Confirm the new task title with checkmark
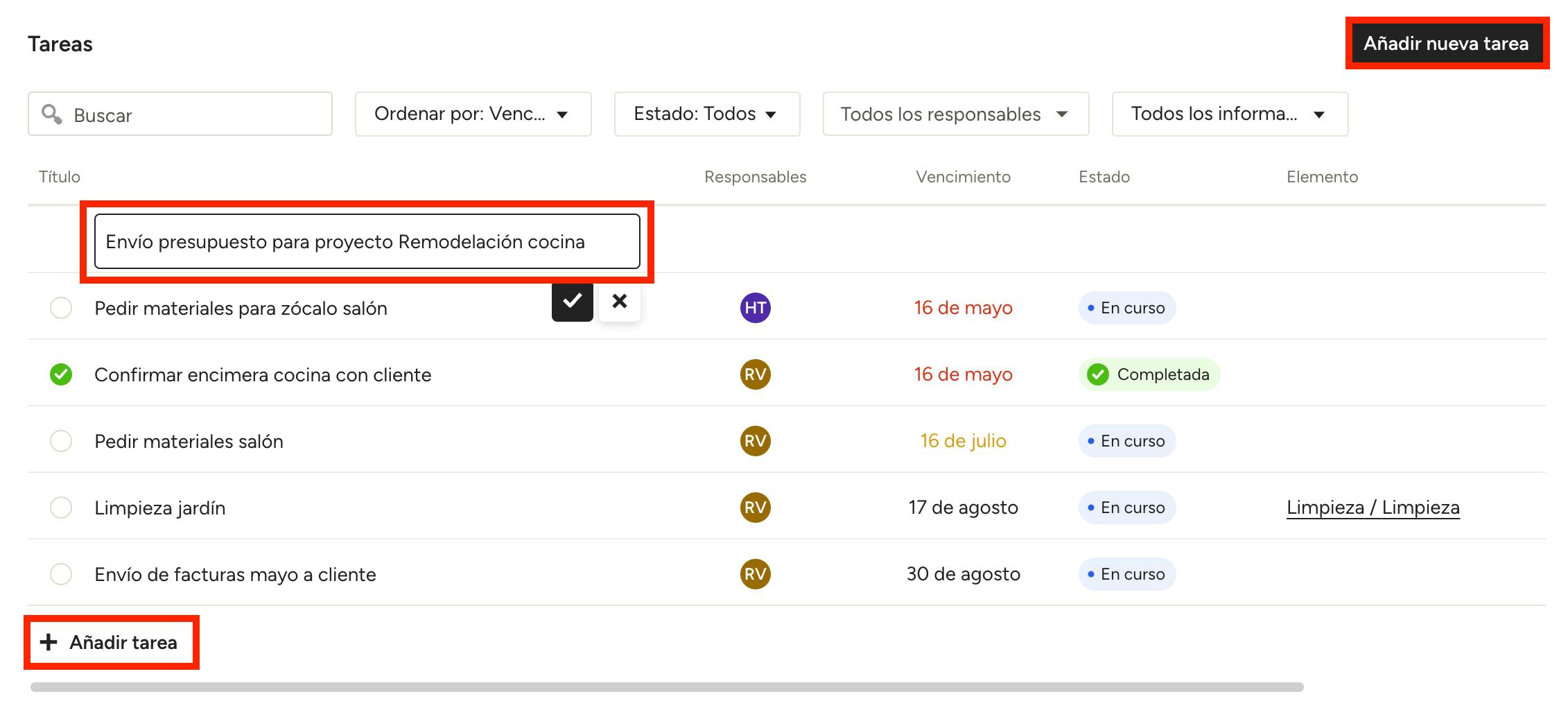The width and height of the screenshot is (1568, 710). [x=572, y=302]
